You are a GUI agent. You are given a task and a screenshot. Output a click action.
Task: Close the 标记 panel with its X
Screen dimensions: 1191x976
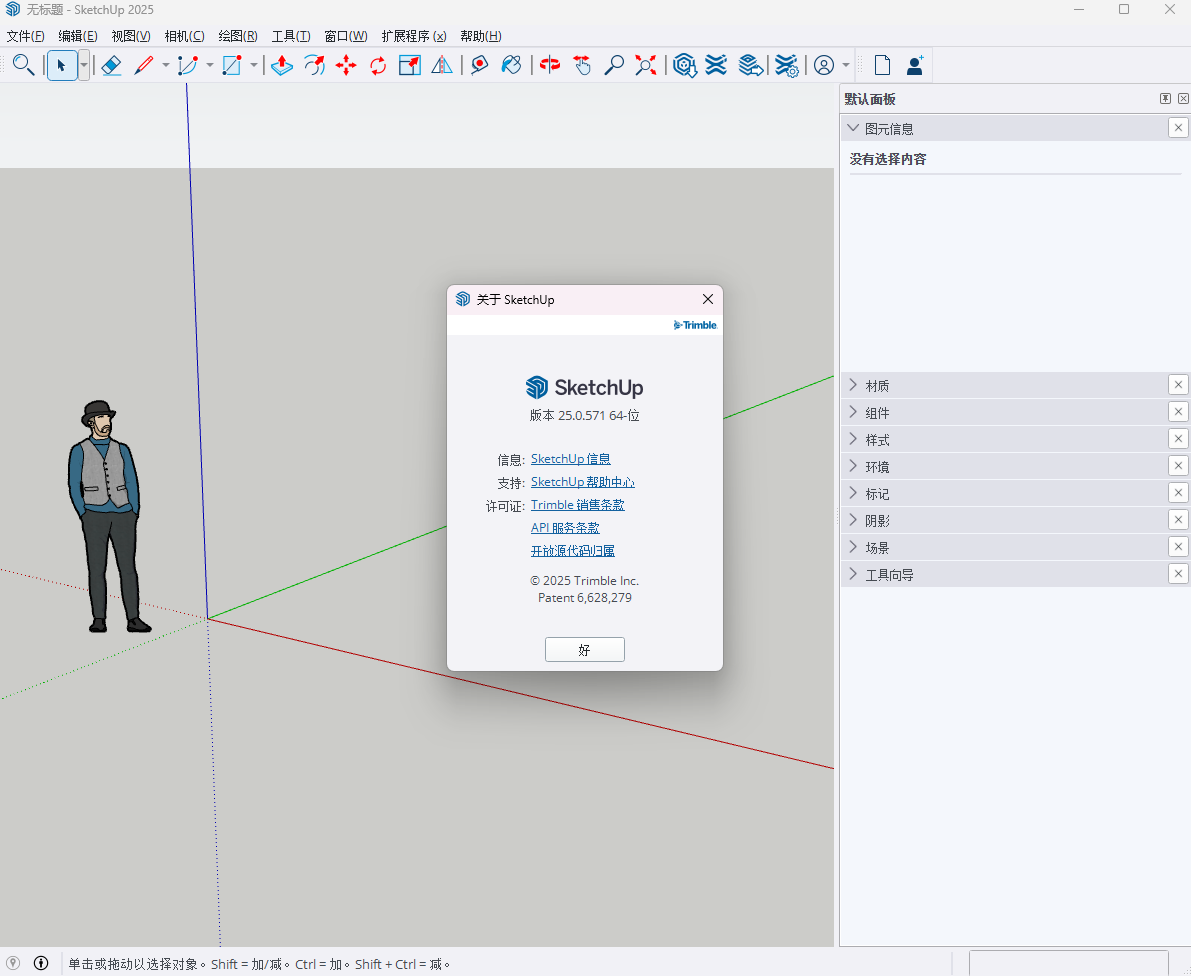point(1178,493)
